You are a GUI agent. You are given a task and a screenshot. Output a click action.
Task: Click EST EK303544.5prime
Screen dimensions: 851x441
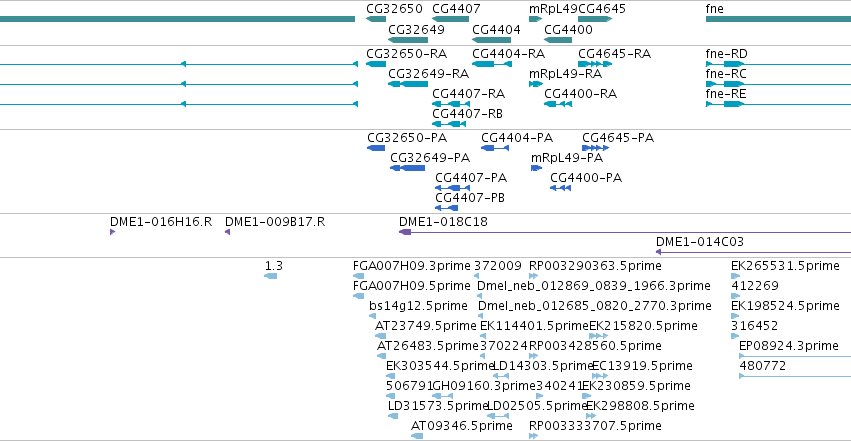click(x=440, y=366)
